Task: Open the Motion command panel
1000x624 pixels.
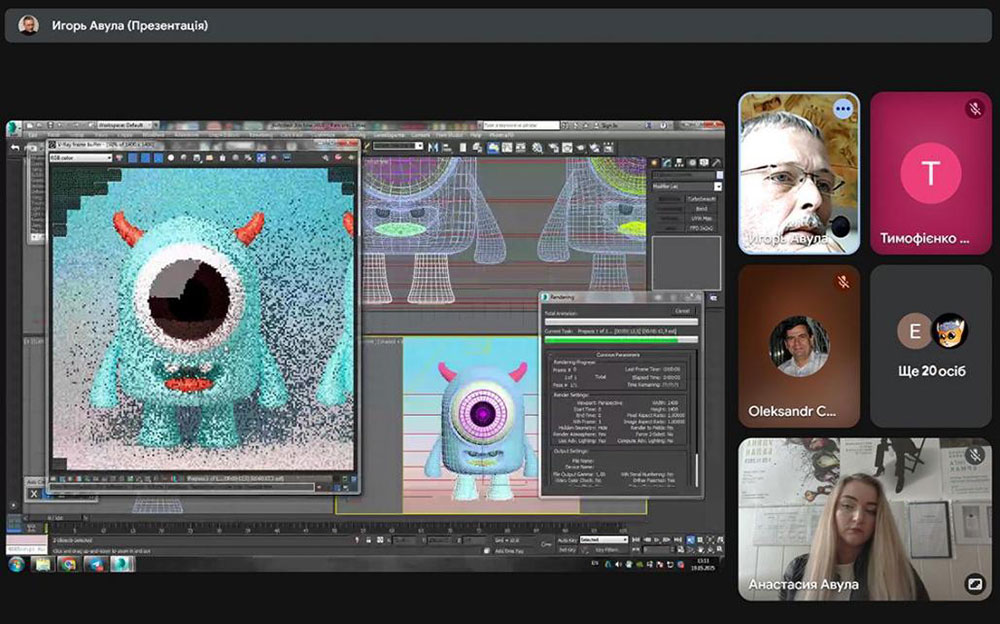Action: click(x=692, y=163)
